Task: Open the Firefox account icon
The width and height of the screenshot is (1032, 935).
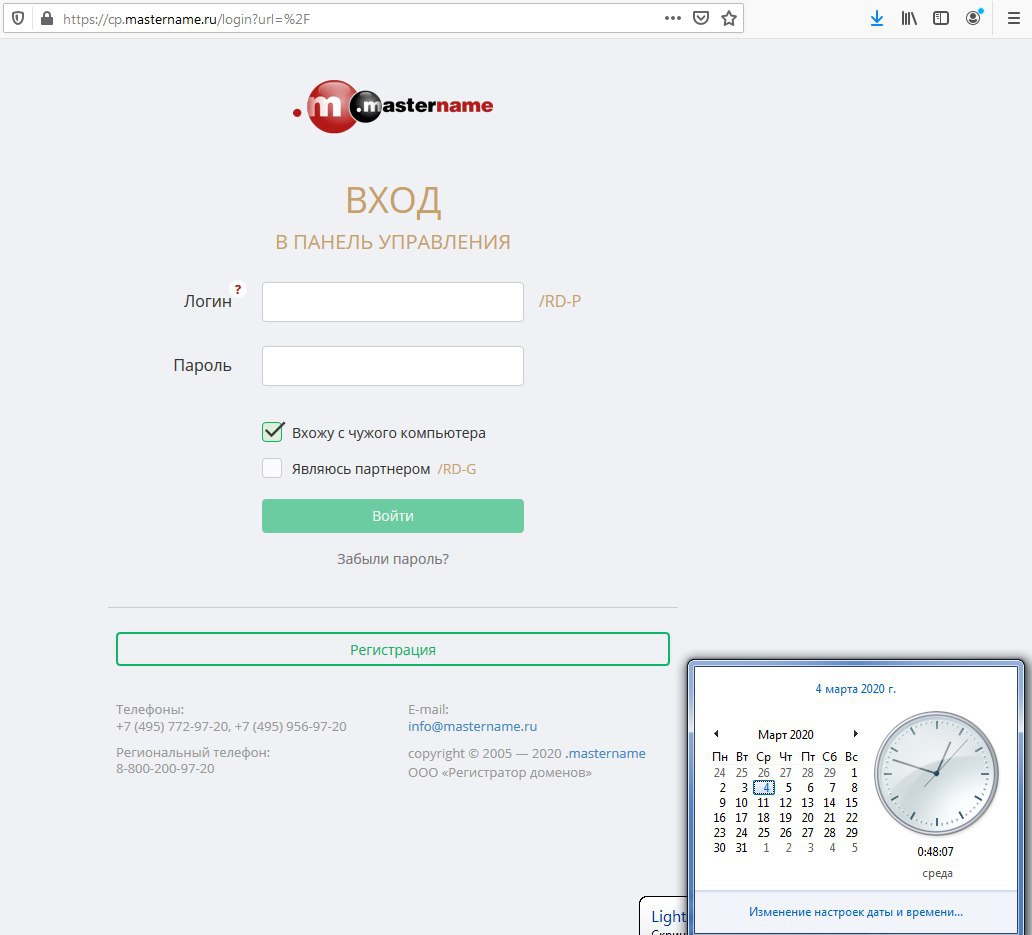Action: coord(973,18)
